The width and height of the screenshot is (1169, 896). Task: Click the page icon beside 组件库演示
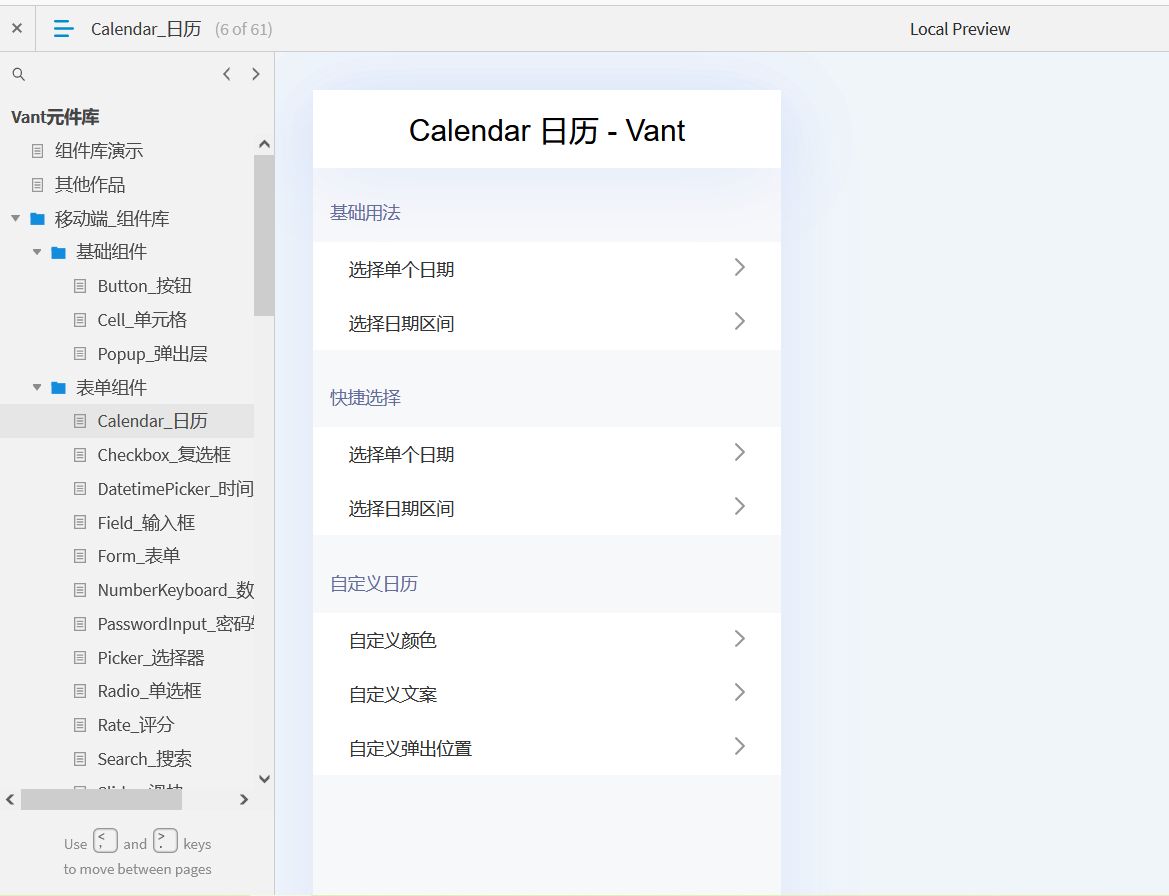[37, 151]
